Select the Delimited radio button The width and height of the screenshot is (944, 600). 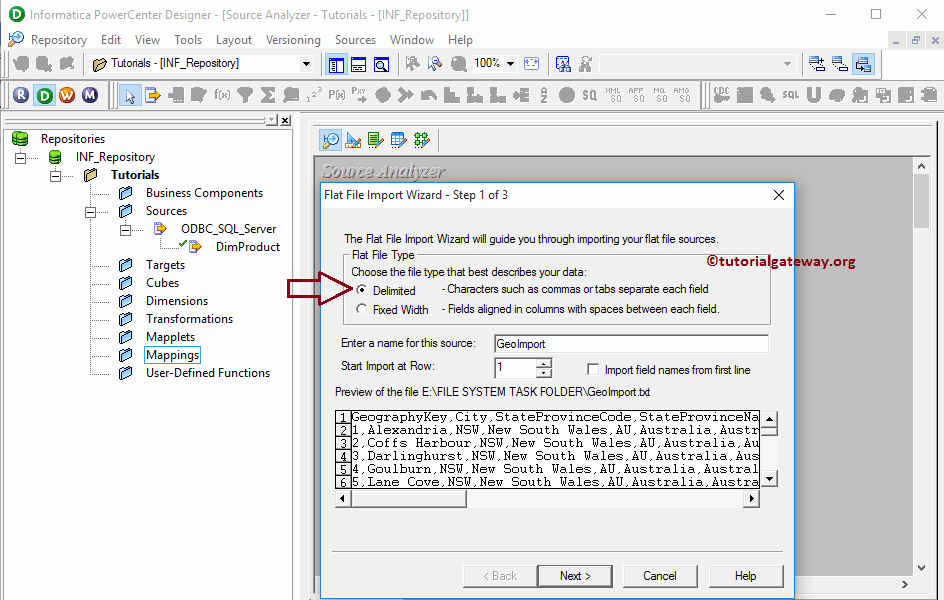click(361, 289)
